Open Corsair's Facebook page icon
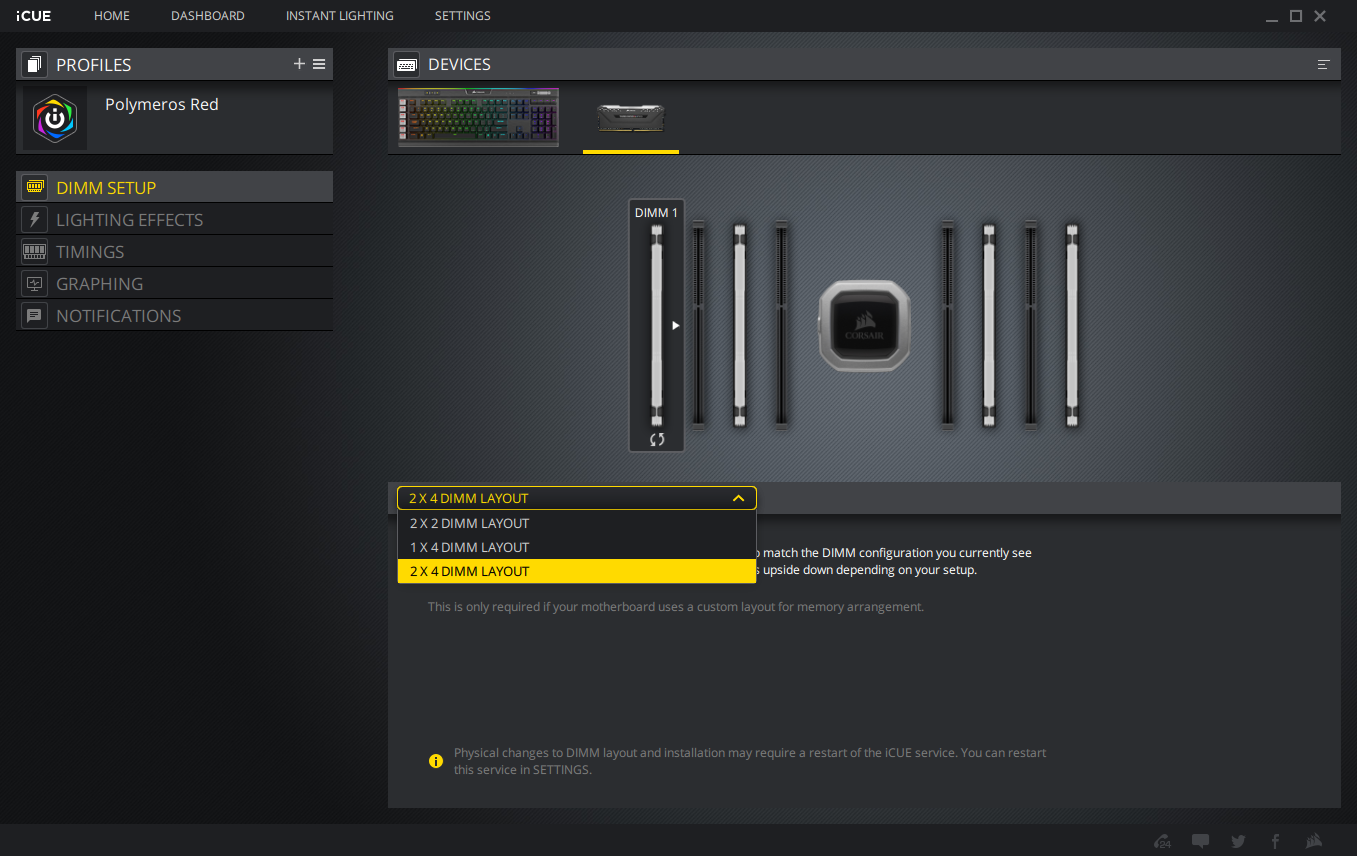The height and width of the screenshot is (856, 1357). click(x=1275, y=841)
